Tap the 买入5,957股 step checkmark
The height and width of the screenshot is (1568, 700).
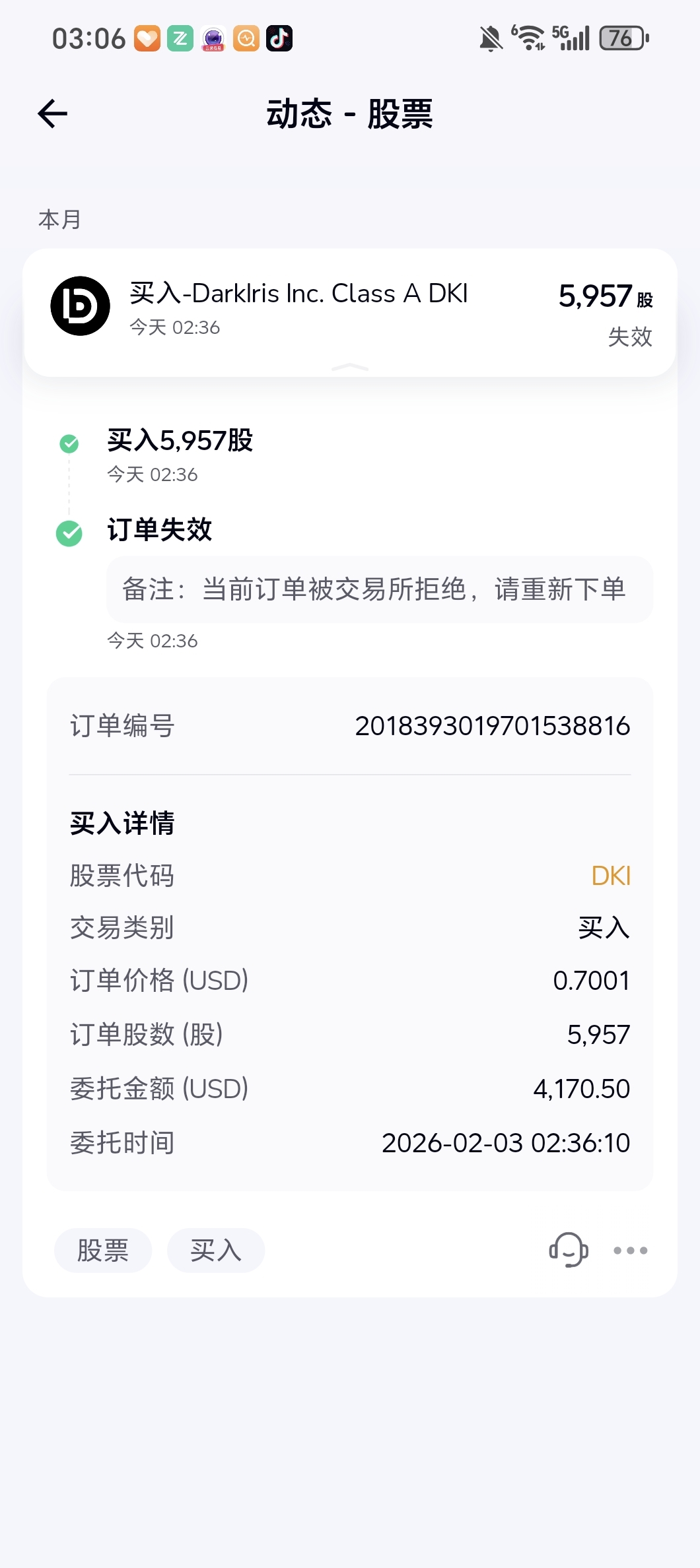pyautogui.click(x=69, y=443)
